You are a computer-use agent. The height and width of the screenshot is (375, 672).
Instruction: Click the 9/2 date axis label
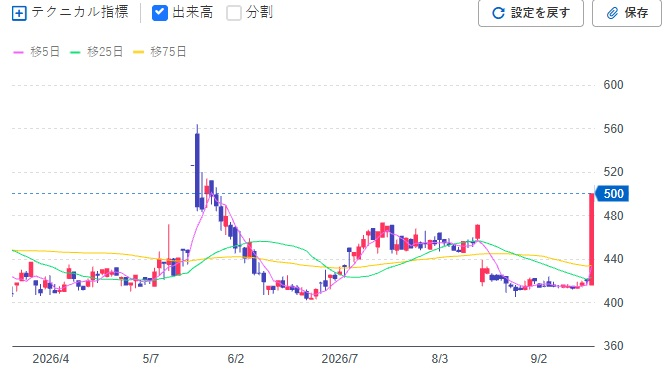[x=539, y=359]
